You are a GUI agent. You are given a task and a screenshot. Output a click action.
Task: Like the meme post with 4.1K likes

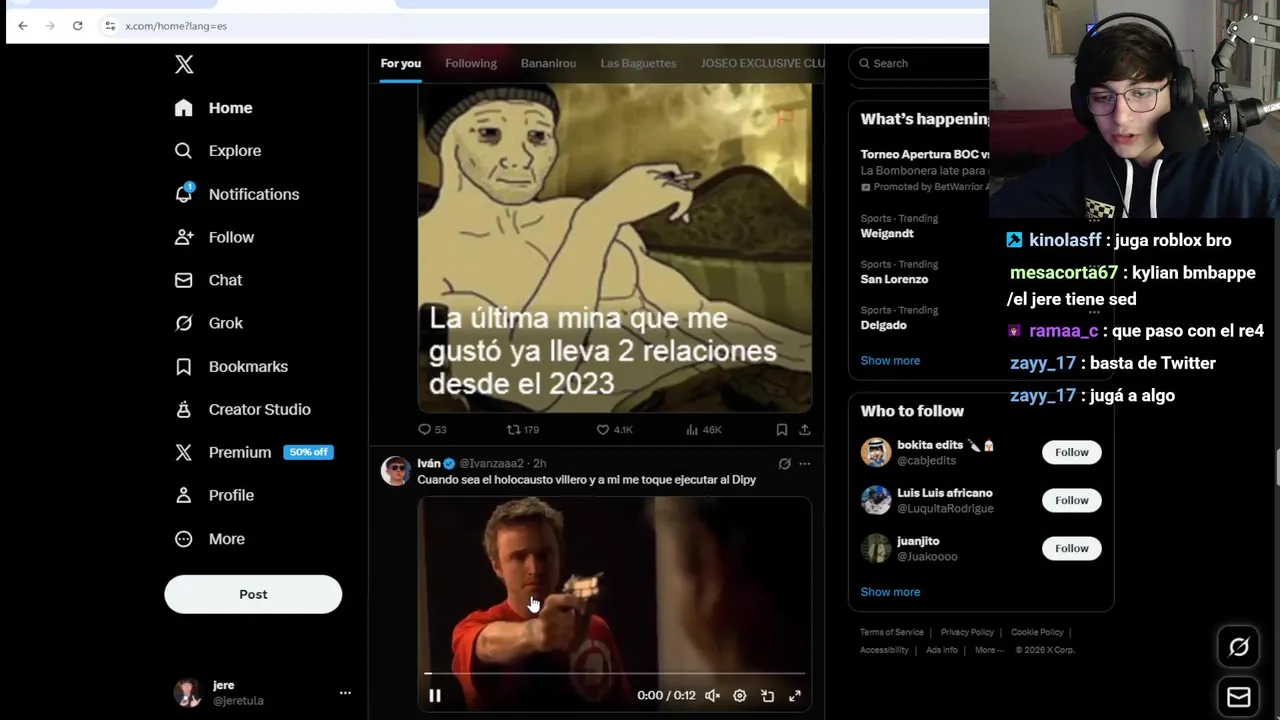[x=615, y=429]
